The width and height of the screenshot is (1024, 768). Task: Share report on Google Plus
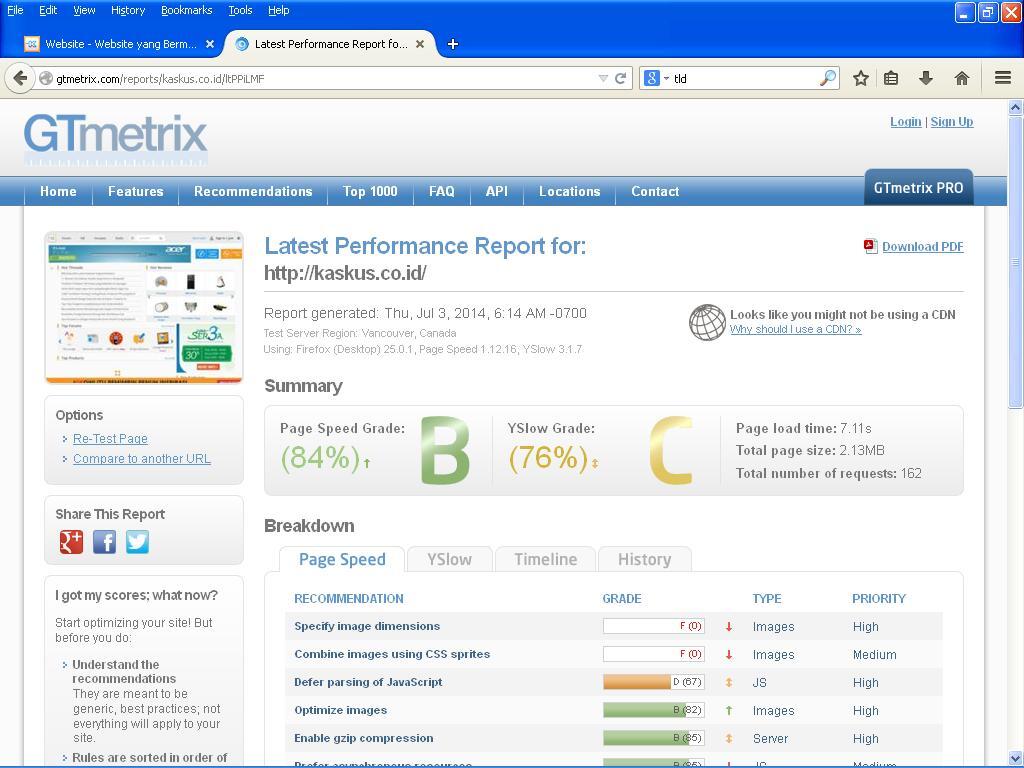point(71,542)
